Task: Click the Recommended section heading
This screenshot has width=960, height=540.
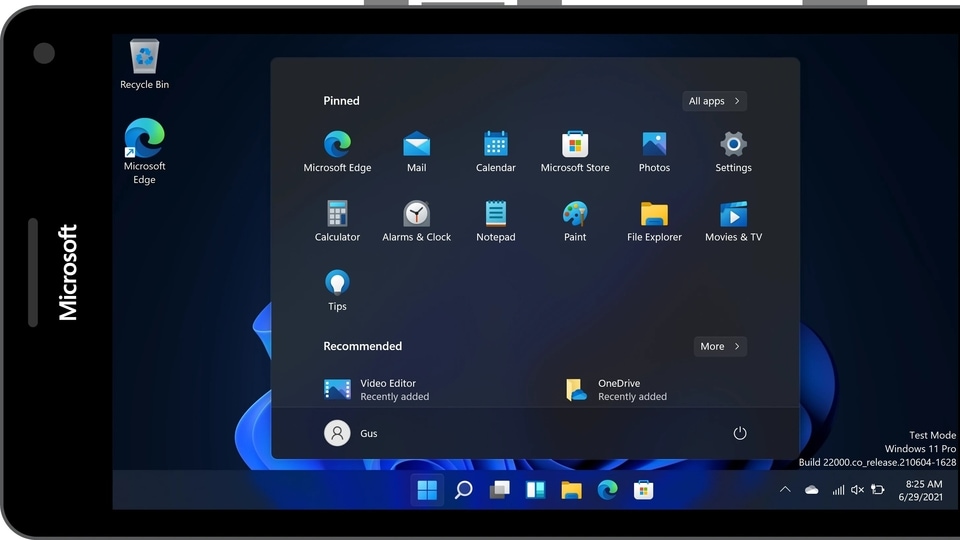Action: pyautogui.click(x=362, y=347)
